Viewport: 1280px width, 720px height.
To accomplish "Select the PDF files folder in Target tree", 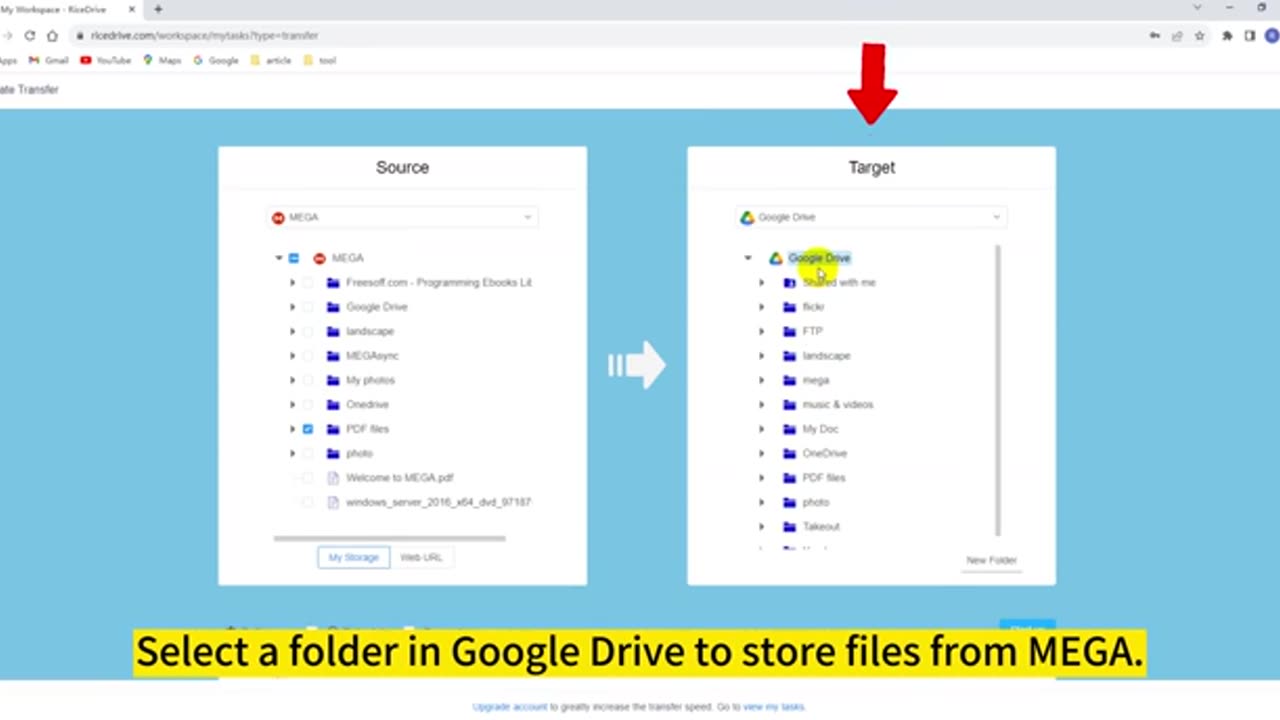I will pos(823,478).
